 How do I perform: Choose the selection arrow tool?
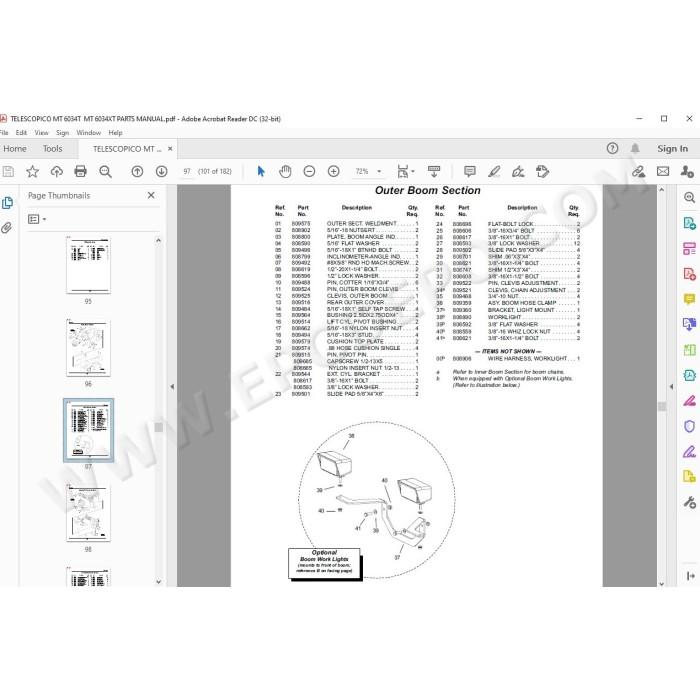pos(261,171)
